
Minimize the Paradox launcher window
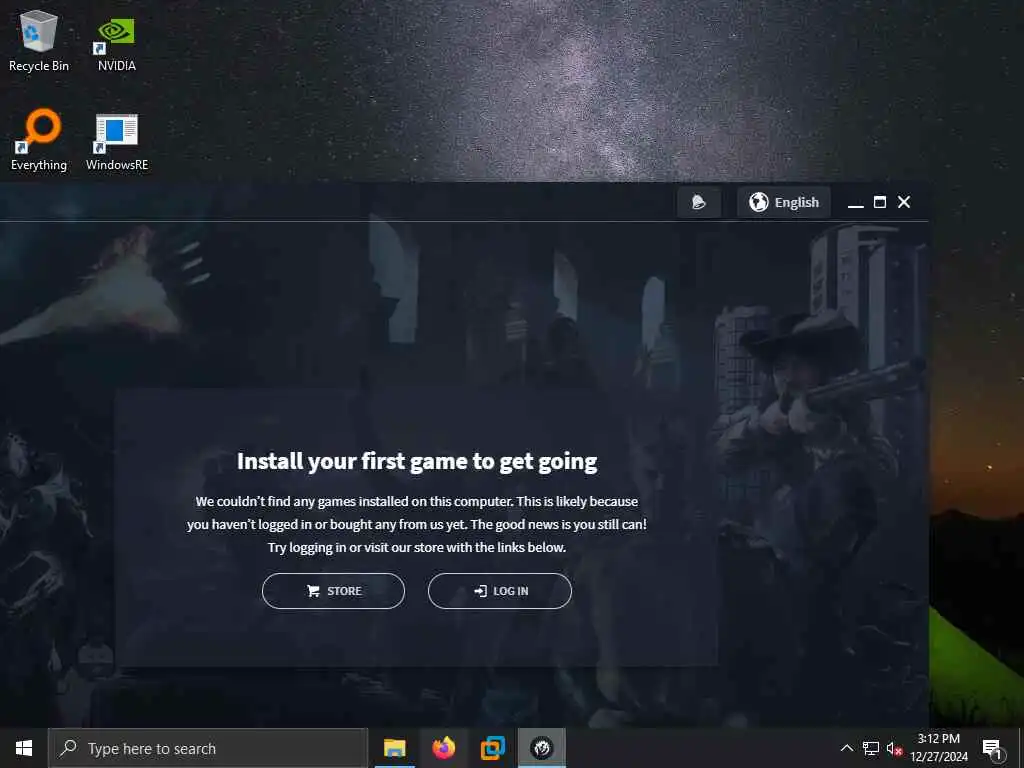pos(856,203)
